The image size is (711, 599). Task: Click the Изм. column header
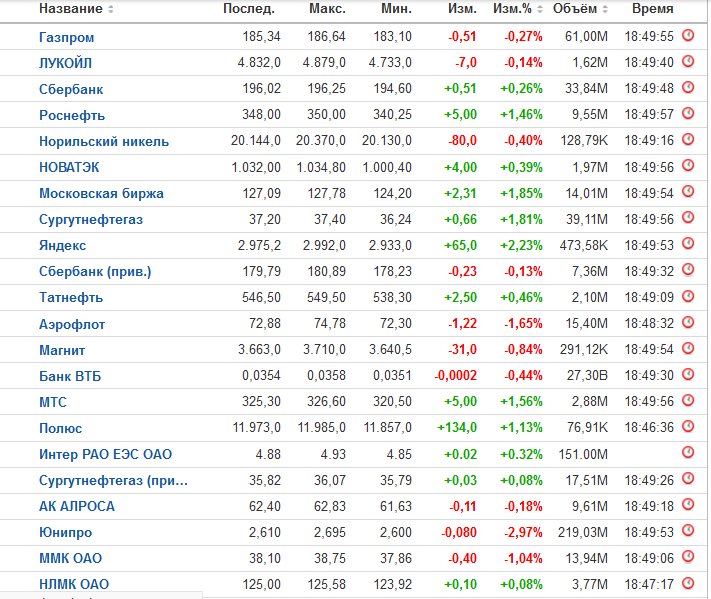(462, 9)
